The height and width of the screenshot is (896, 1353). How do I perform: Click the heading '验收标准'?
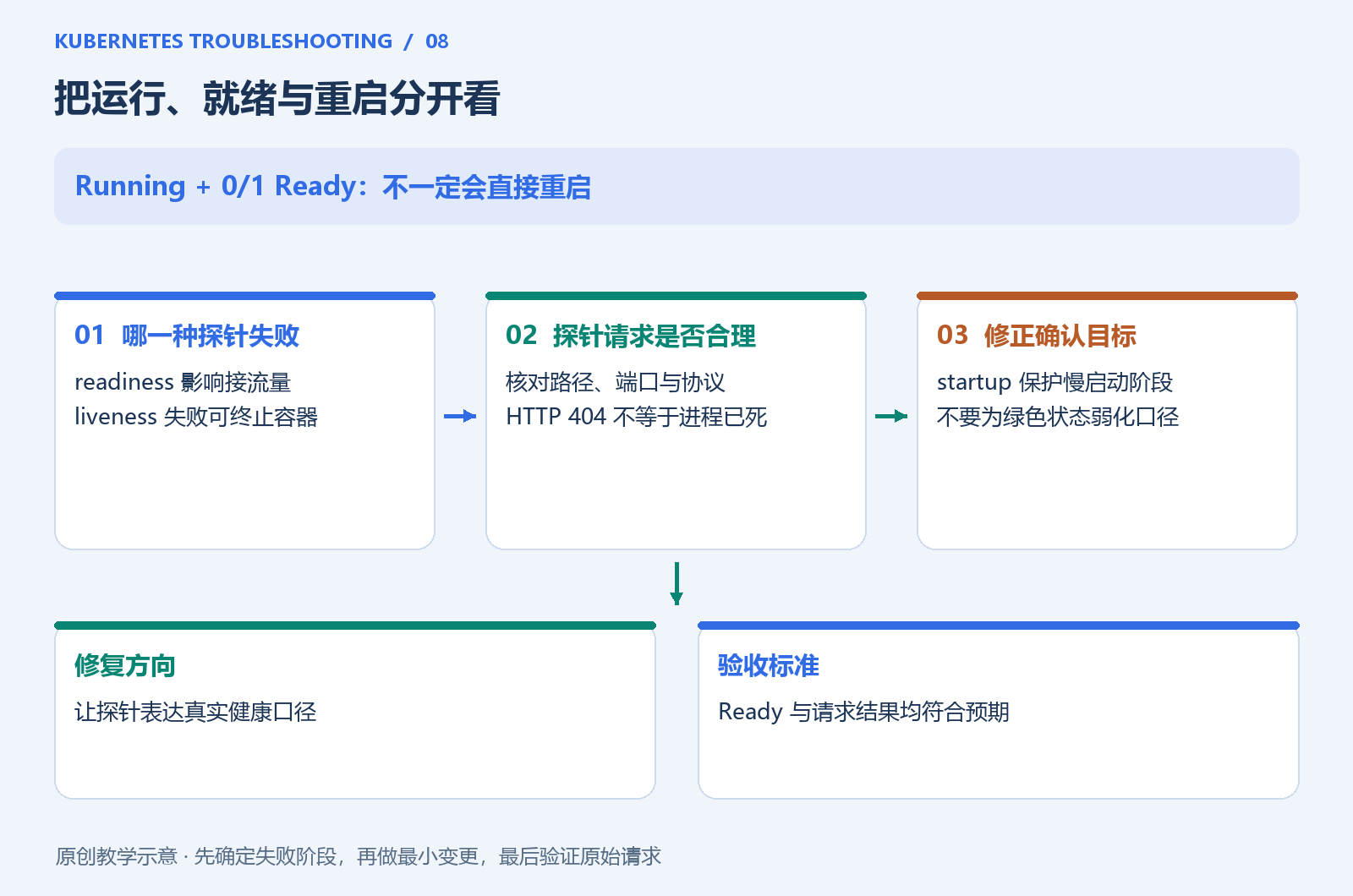769,665
